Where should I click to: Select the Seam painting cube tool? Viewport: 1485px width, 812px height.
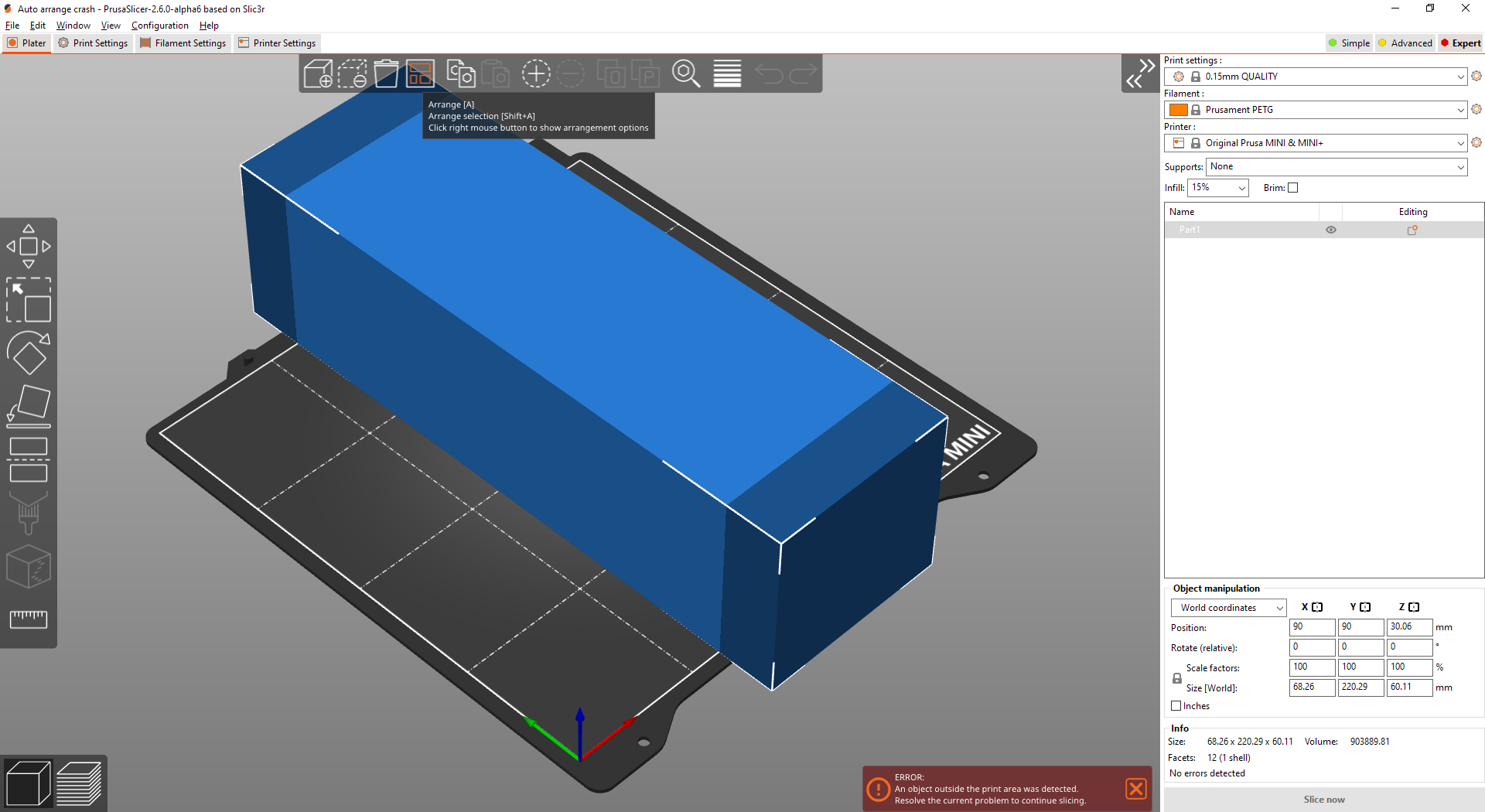[29, 567]
